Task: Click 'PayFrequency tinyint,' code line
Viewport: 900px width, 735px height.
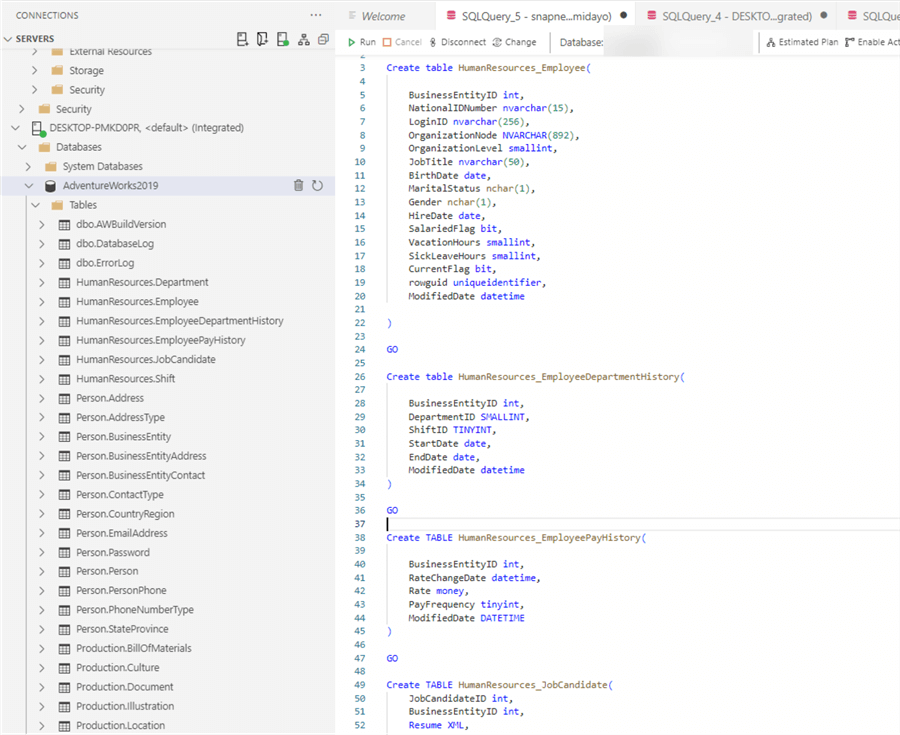Action: tap(466, 605)
